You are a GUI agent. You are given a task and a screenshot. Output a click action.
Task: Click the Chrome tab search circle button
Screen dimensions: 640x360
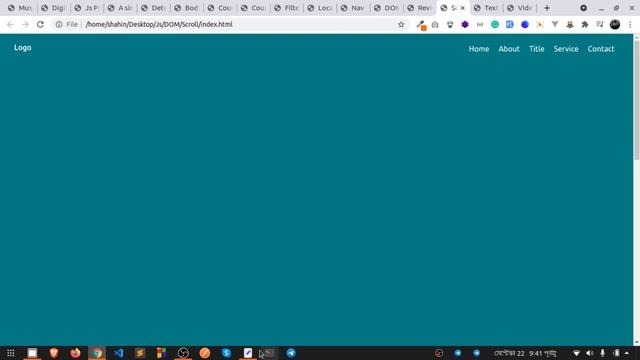pos(584,8)
